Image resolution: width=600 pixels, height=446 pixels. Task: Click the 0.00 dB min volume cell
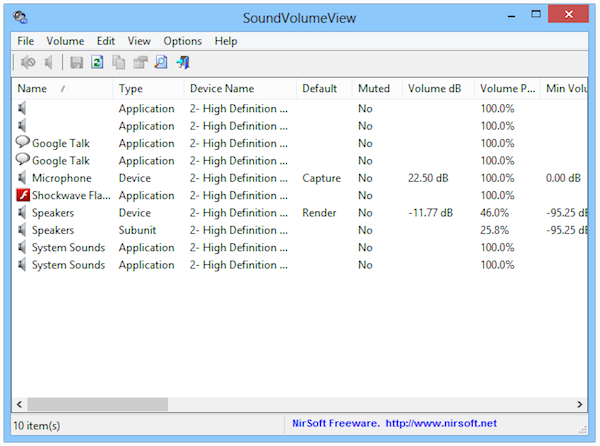(563, 178)
